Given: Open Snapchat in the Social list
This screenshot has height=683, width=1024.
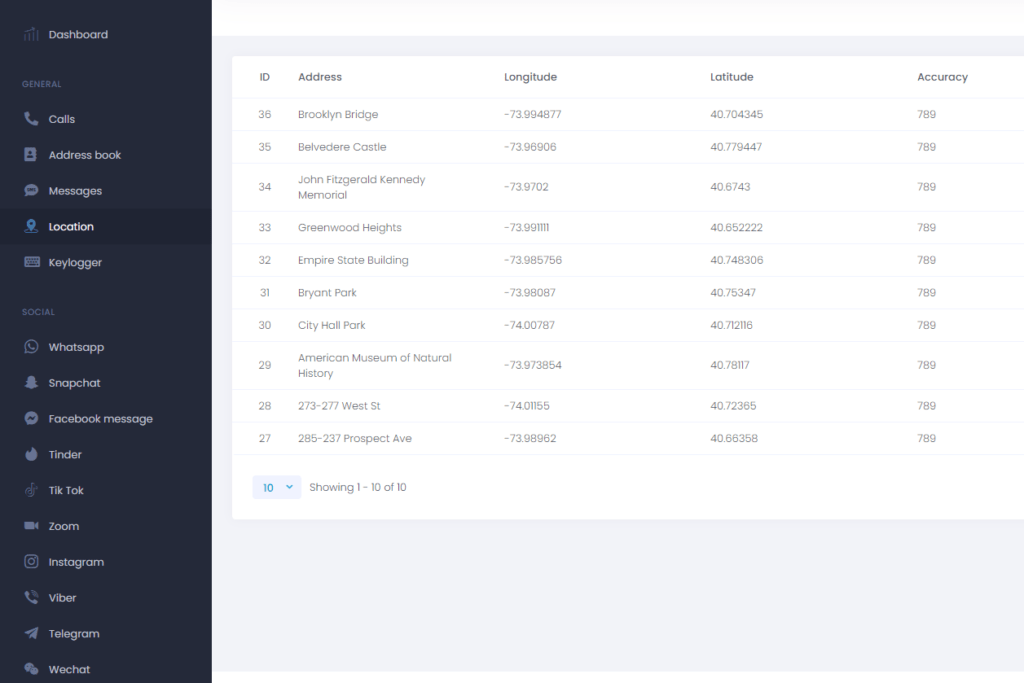Looking at the screenshot, I should (x=74, y=383).
